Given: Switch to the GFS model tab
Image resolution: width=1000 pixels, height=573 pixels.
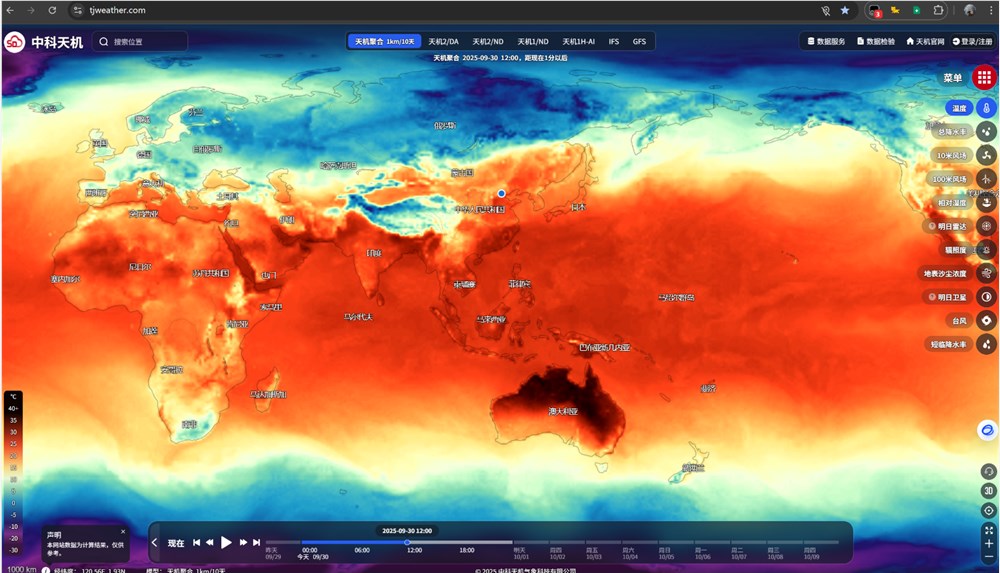Looking at the screenshot, I should pyautogui.click(x=639, y=41).
